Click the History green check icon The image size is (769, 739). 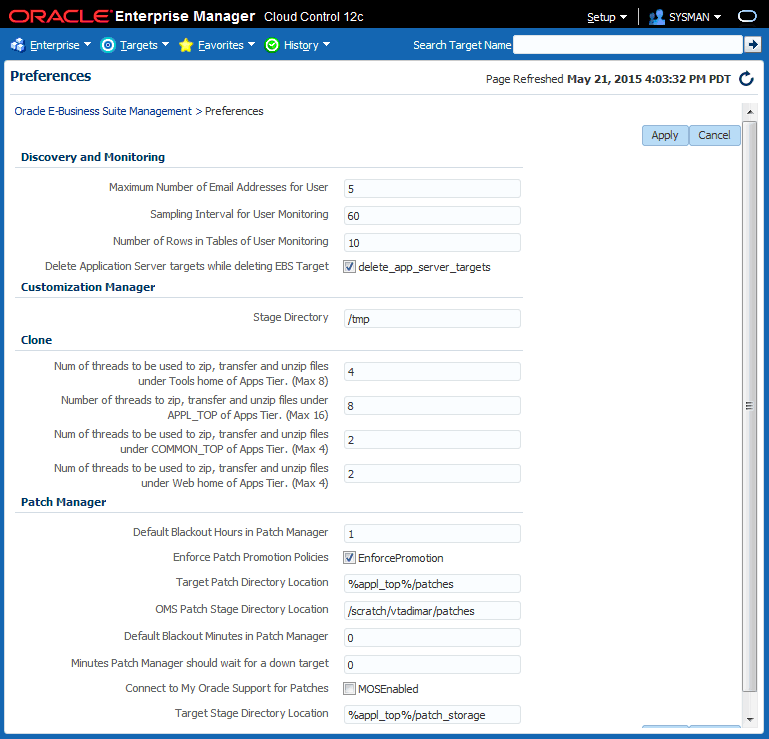click(272, 45)
